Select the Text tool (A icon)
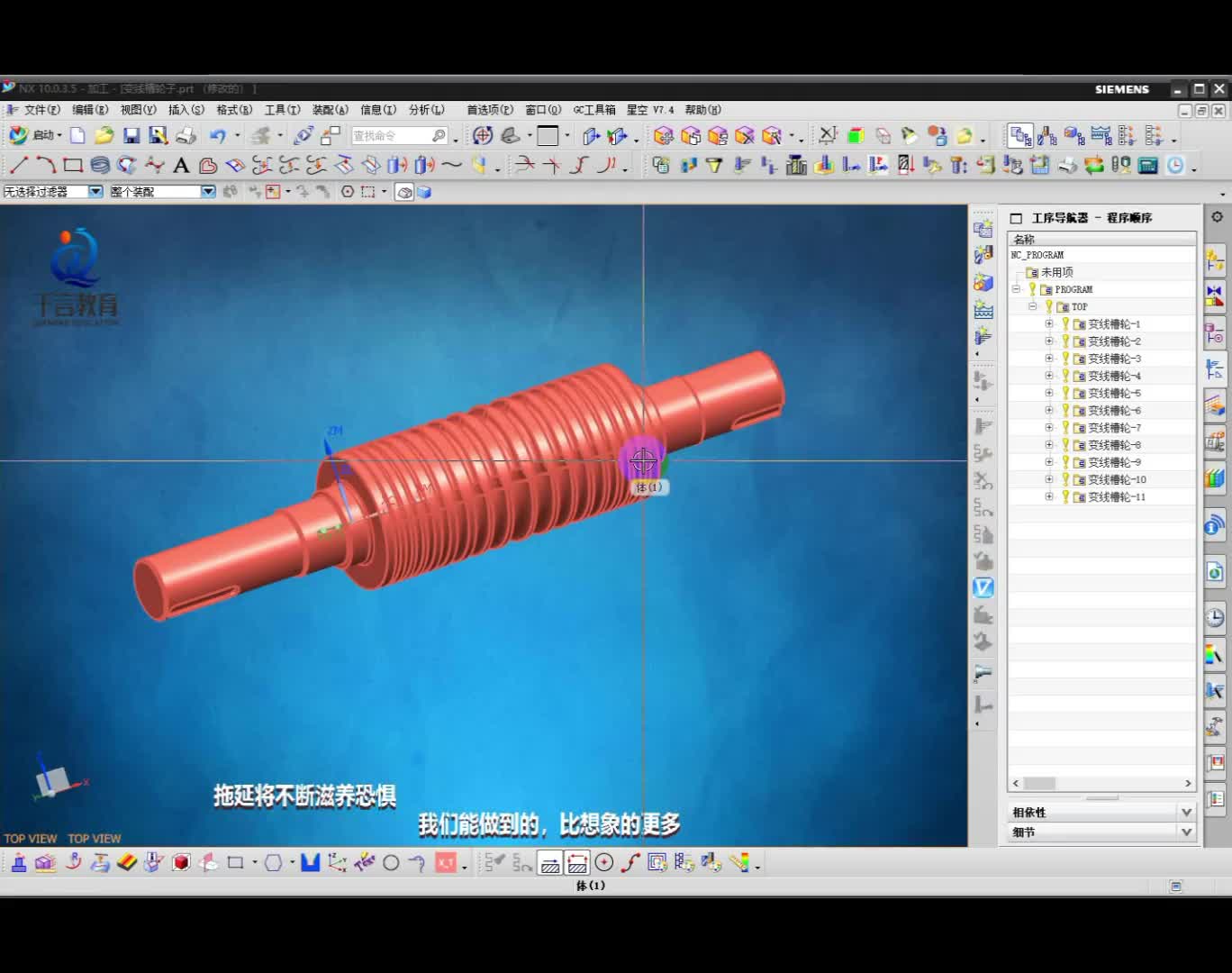 coord(181,165)
